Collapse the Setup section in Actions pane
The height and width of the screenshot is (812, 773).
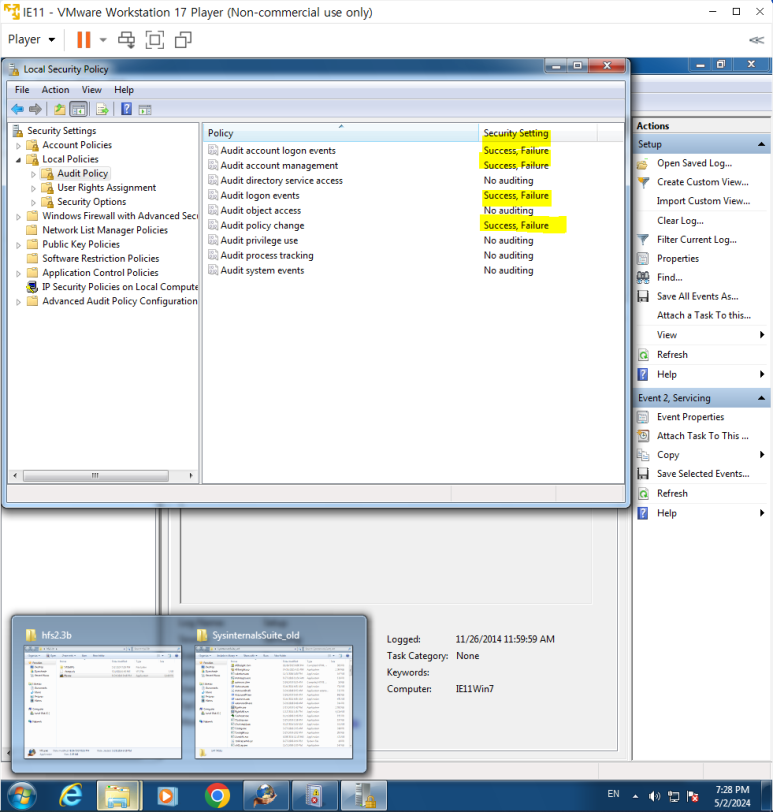761,144
